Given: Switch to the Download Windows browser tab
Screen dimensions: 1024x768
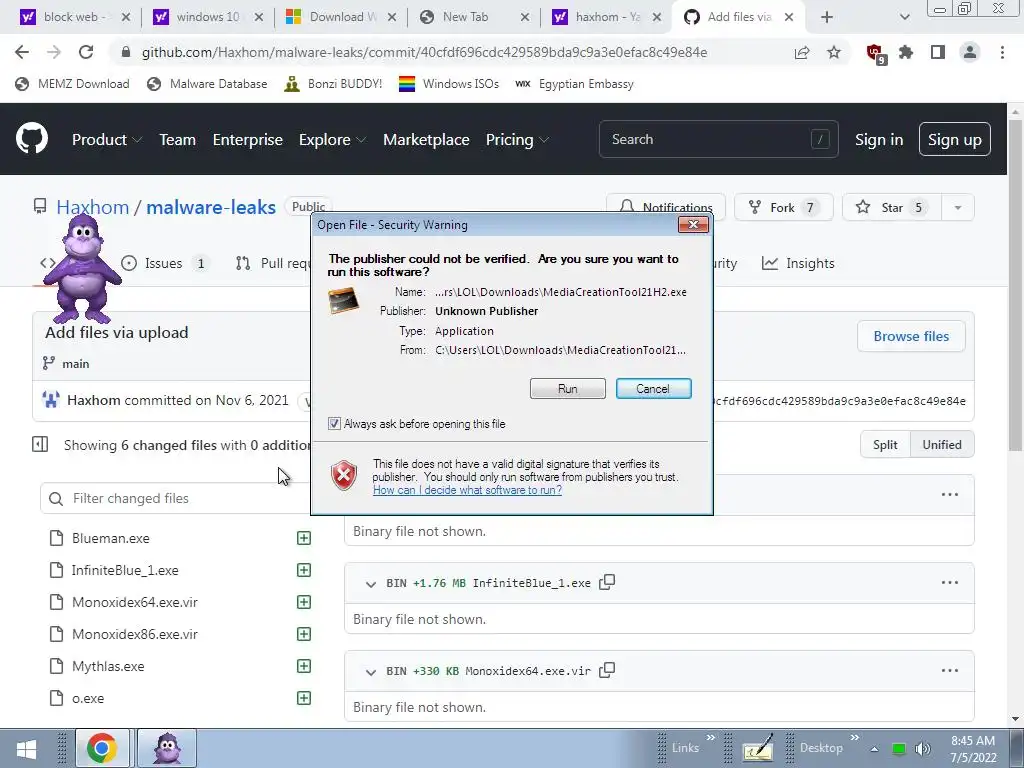Looking at the screenshot, I should pyautogui.click(x=342, y=17).
